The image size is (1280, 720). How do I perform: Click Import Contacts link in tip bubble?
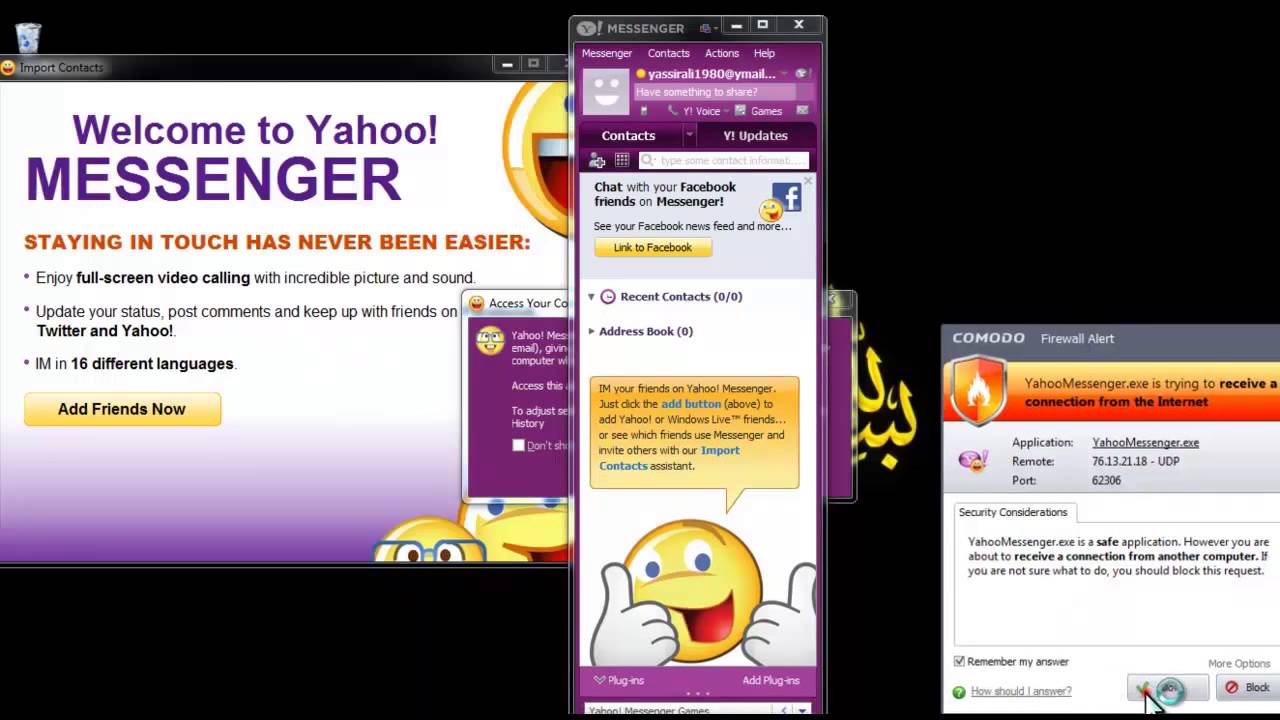(670, 458)
